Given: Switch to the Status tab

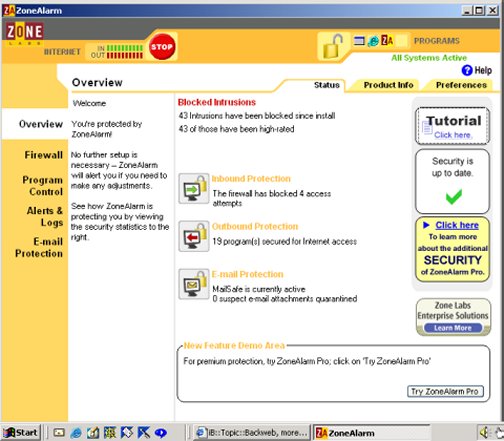Looking at the screenshot, I should [327, 85].
